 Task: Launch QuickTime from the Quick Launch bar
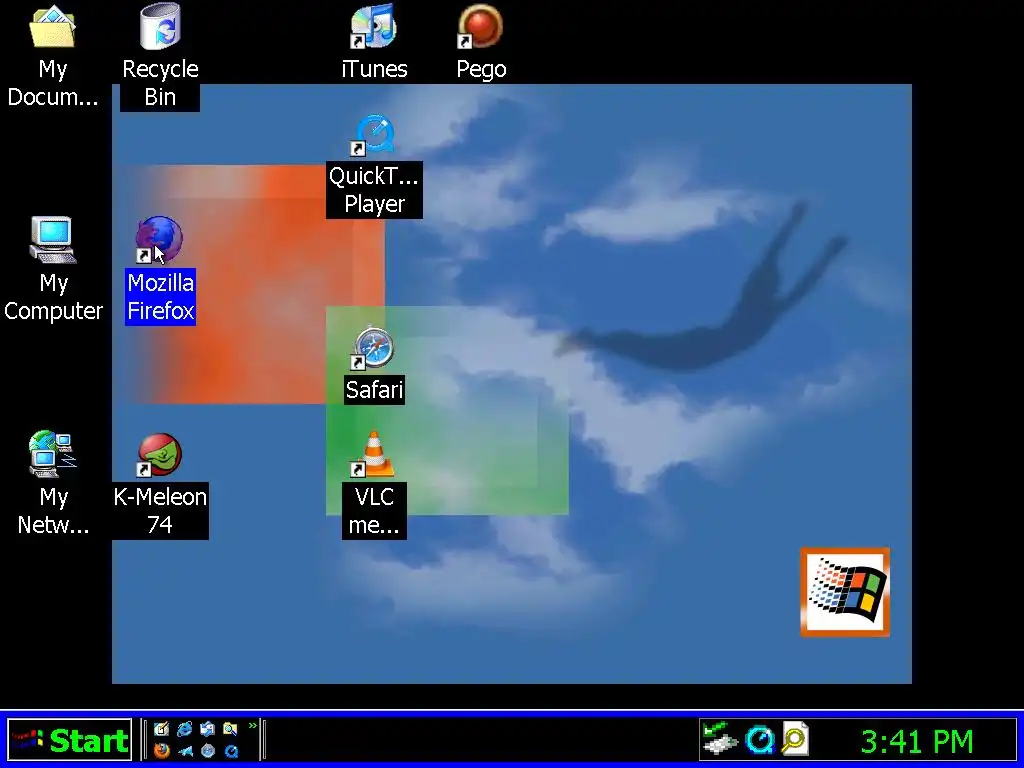pos(231,750)
